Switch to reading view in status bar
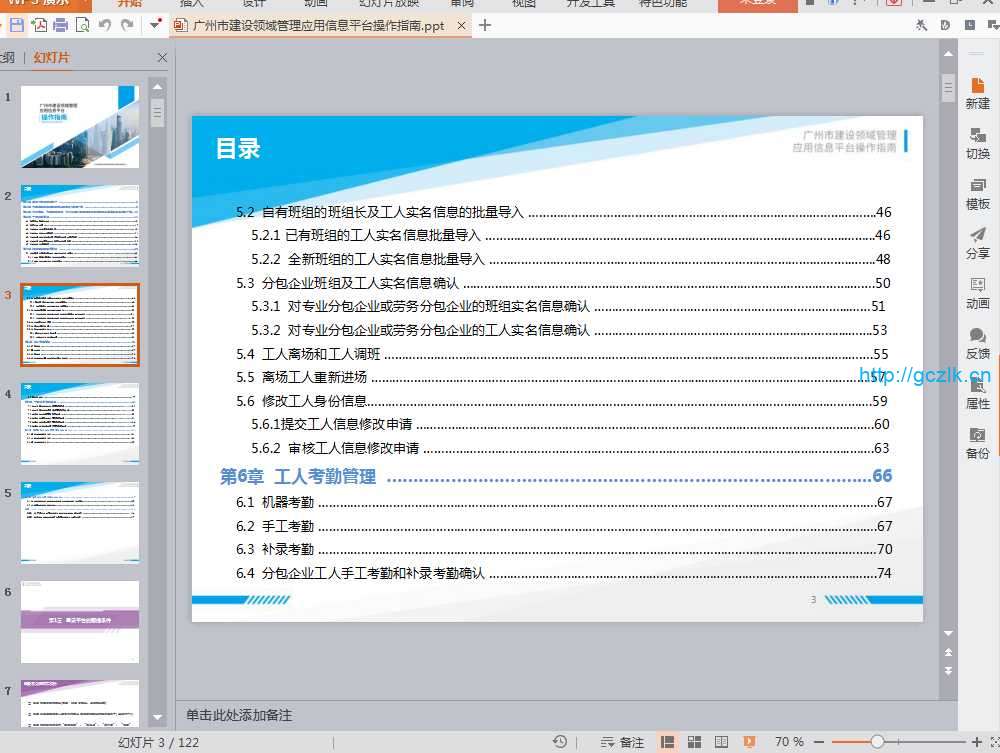Viewport: 1000px width, 753px height. tap(721, 742)
